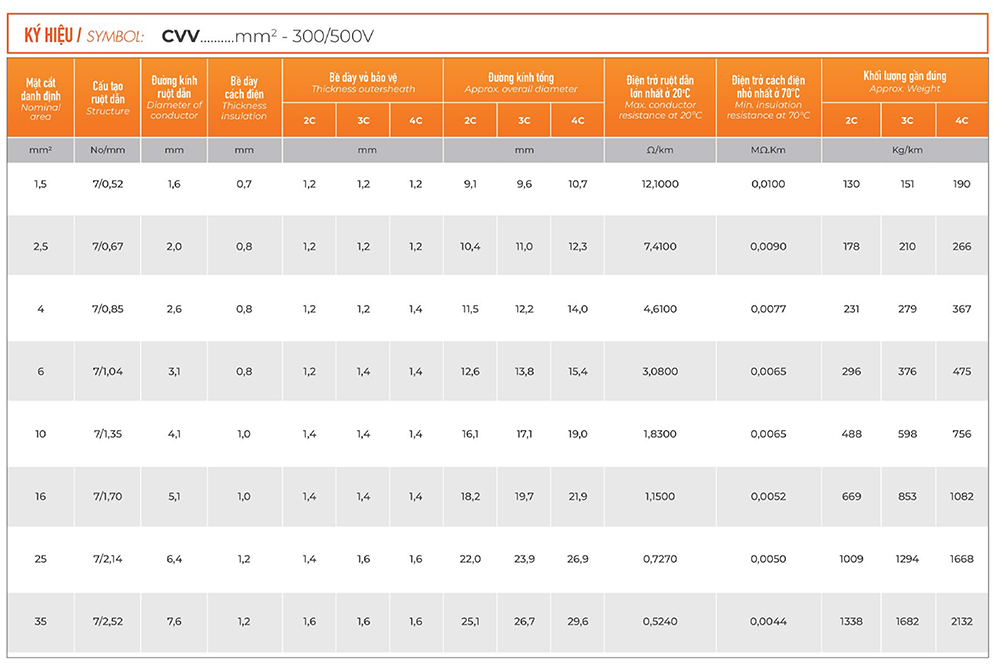
Task: Click the Thickness insulation column header
Action: [244, 97]
